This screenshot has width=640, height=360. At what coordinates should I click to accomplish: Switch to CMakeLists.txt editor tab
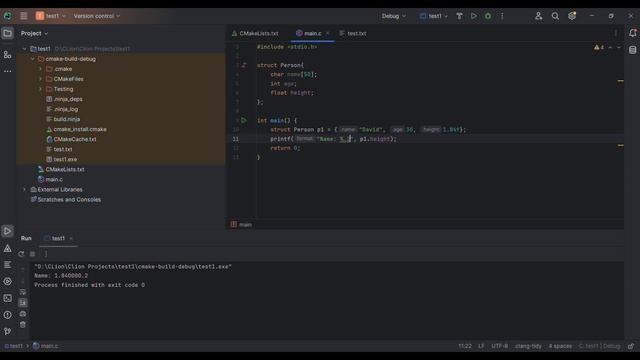pos(255,33)
